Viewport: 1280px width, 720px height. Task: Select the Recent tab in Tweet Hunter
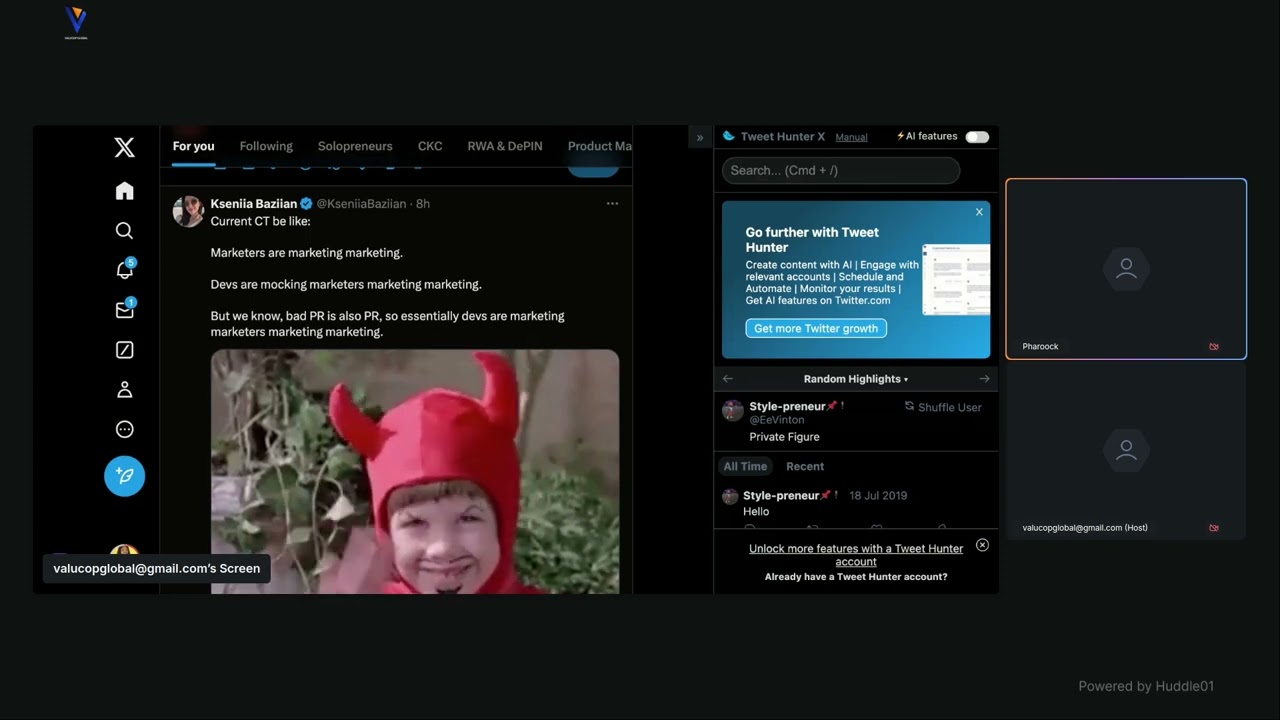[x=804, y=467]
